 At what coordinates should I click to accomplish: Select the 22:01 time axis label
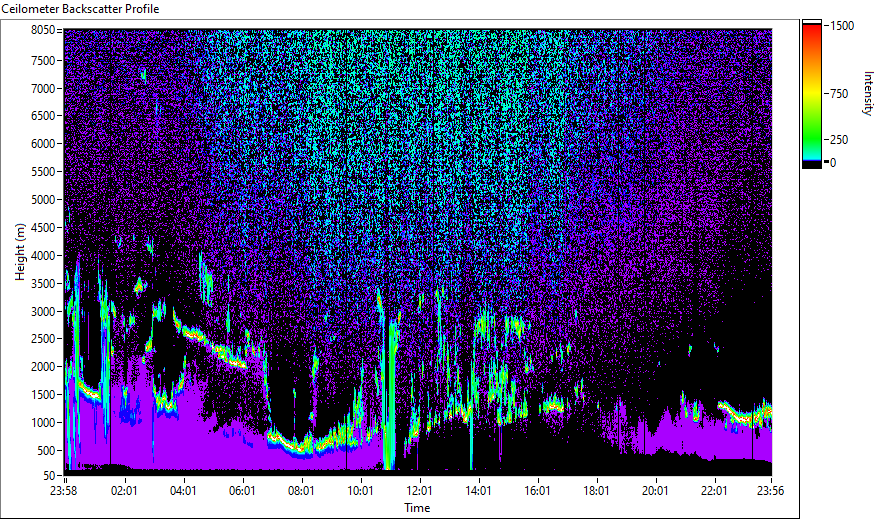click(x=714, y=491)
